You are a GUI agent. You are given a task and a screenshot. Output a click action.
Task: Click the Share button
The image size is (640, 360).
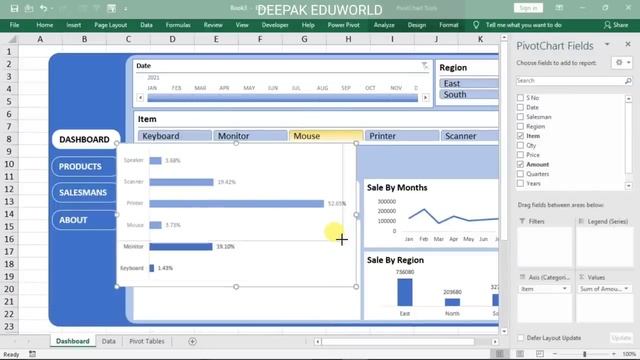click(x=616, y=25)
